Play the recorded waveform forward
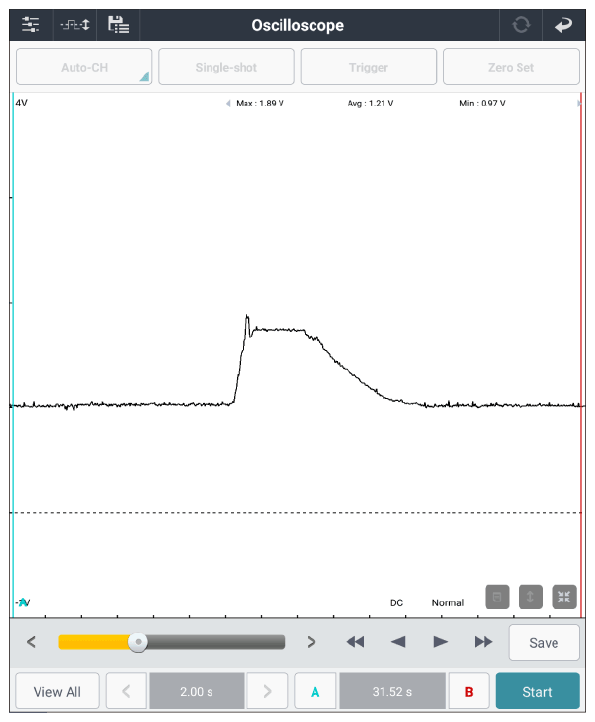This screenshot has height=722, width=595. pyautogui.click(x=441, y=641)
